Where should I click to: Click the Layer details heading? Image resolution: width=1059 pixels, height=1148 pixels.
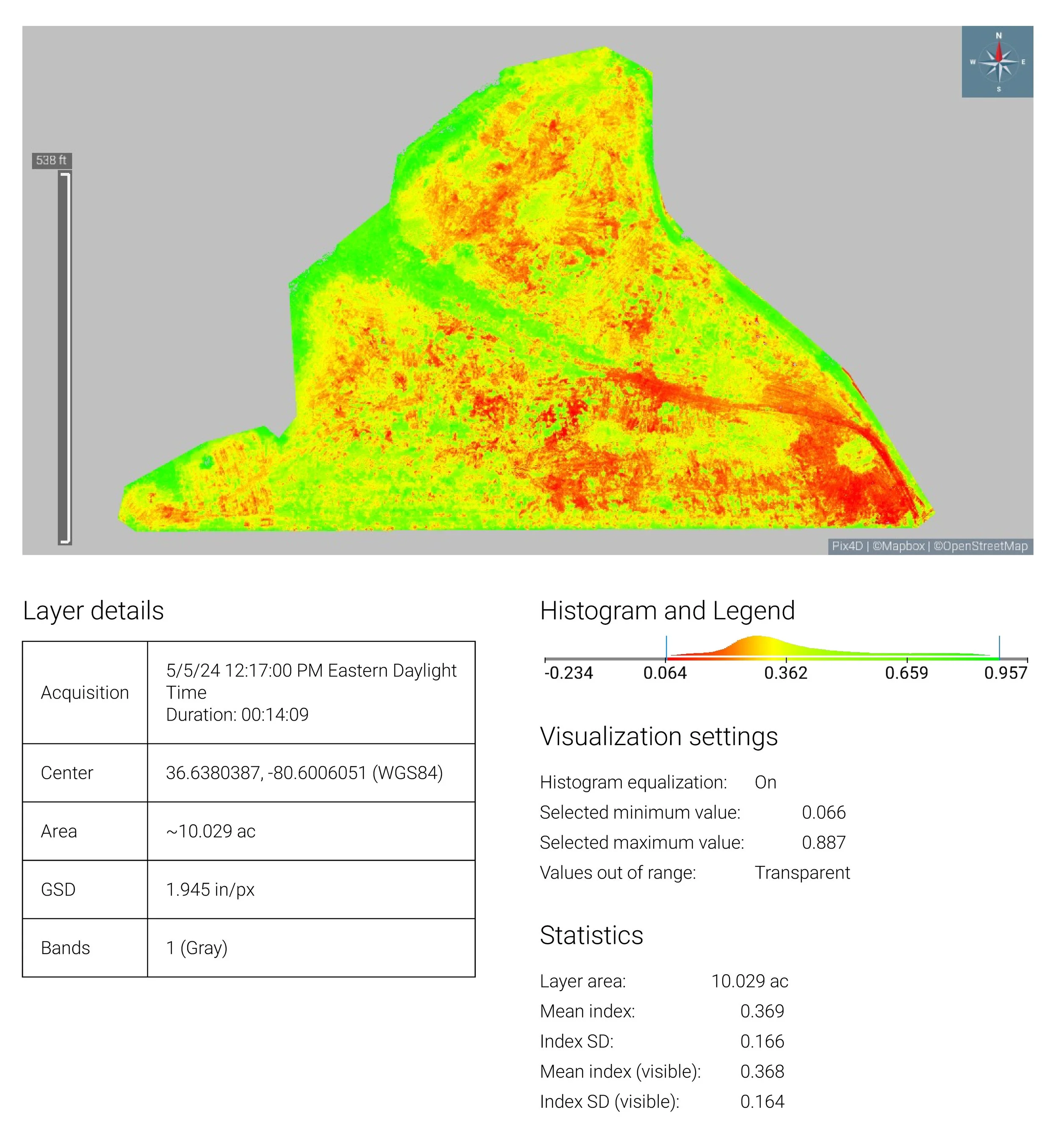click(94, 612)
